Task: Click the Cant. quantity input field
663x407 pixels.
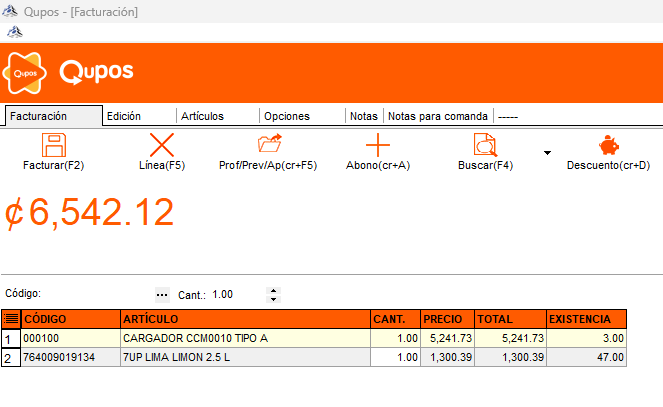Action: [x=235, y=295]
